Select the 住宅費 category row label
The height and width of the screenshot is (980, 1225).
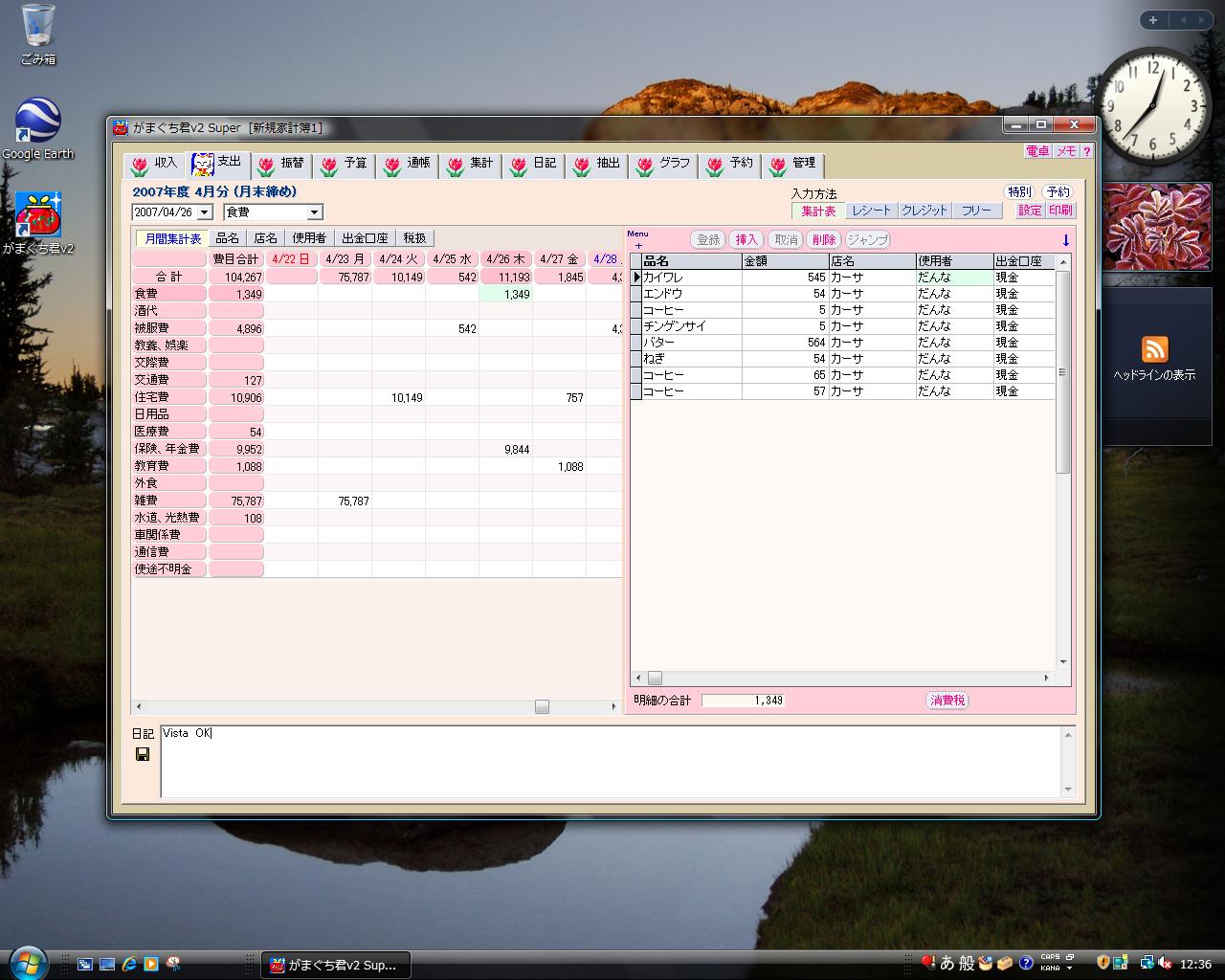pyautogui.click(x=168, y=397)
